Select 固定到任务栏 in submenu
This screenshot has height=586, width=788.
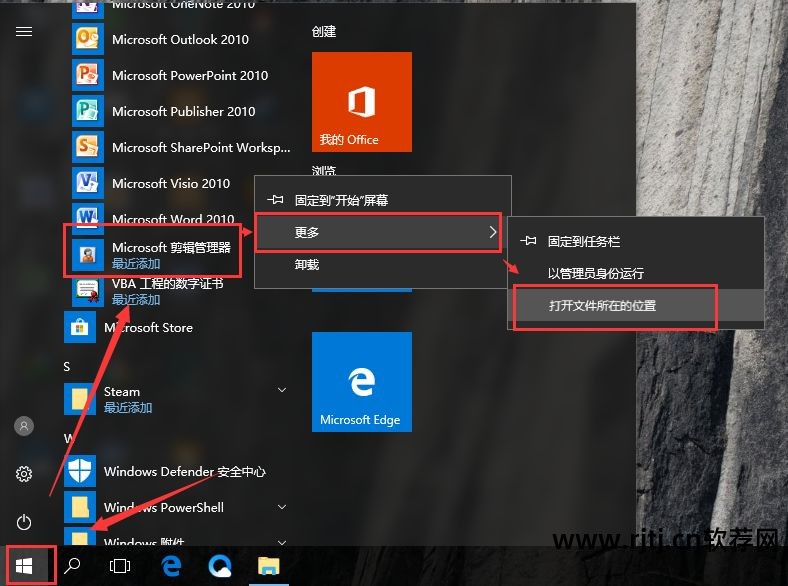tap(636, 241)
